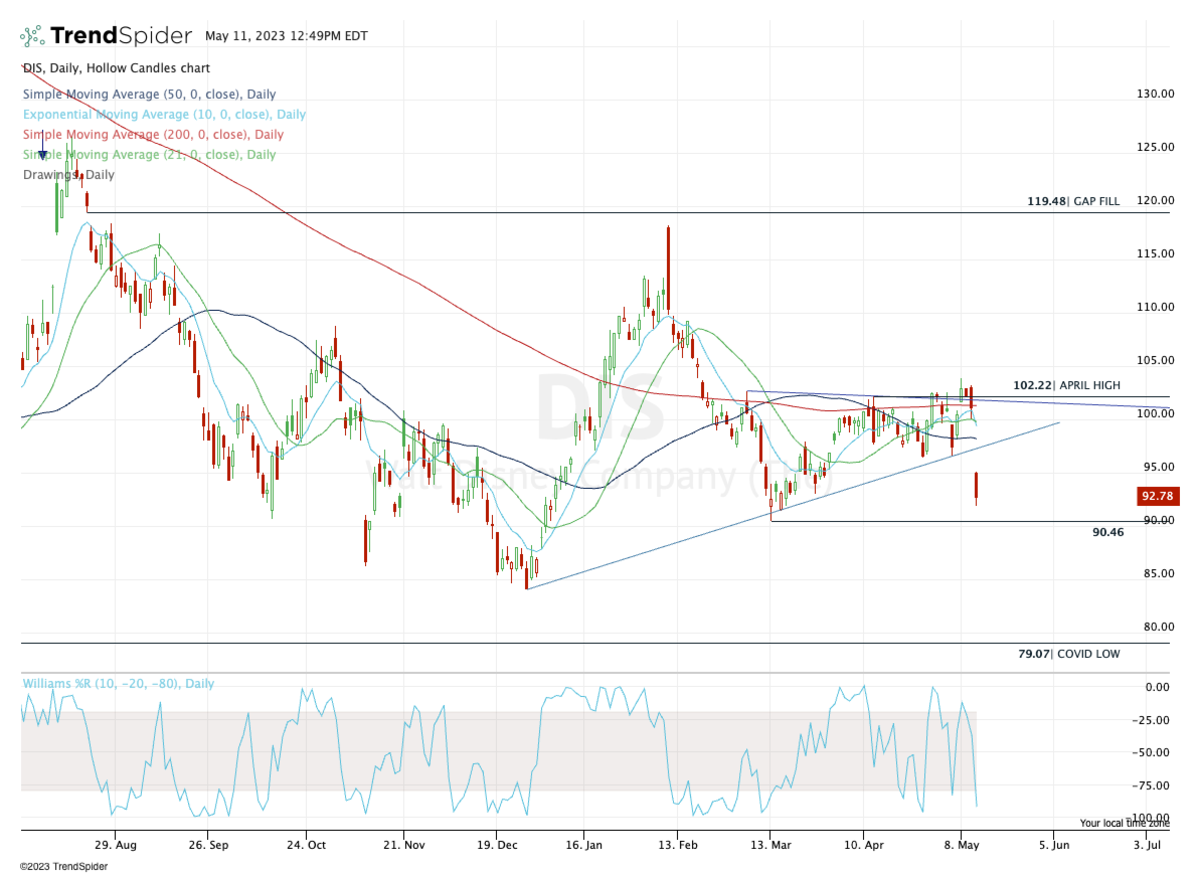Viewport: 1200px width, 876px height.
Task: Click the 13. Feb date axis label
Action: click(x=677, y=845)
